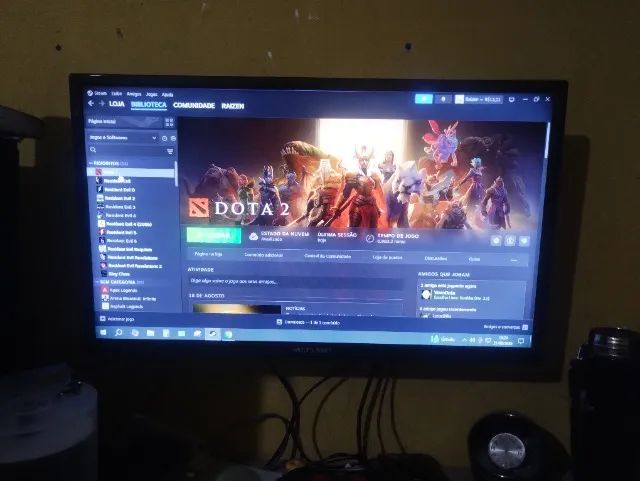Open the Loja de pontos link
The height and width of the screenshot is (481, 640).
[x=387, y=258]
